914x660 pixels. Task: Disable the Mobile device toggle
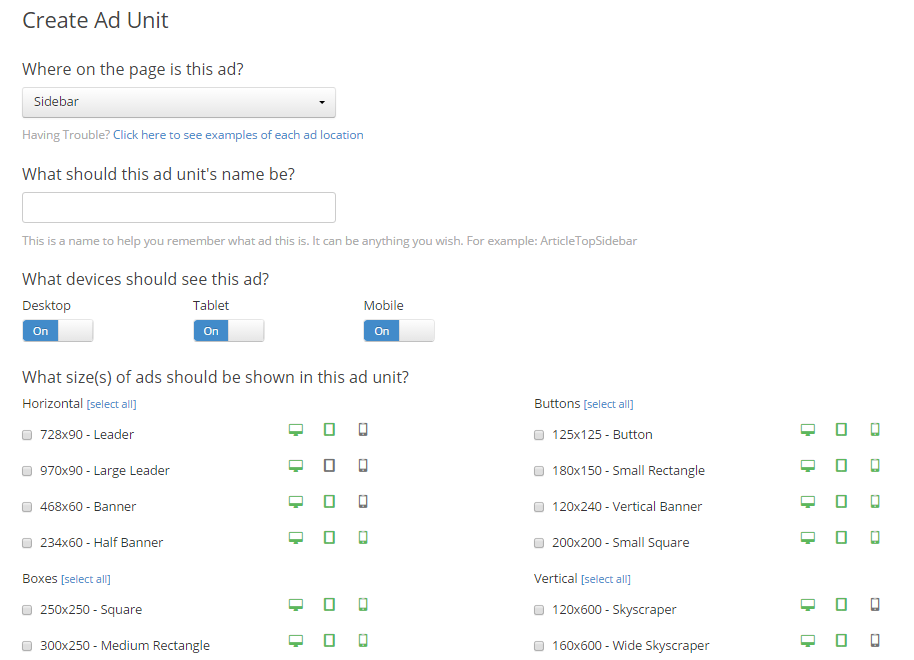pyautogui.click(x=399, y=331)
